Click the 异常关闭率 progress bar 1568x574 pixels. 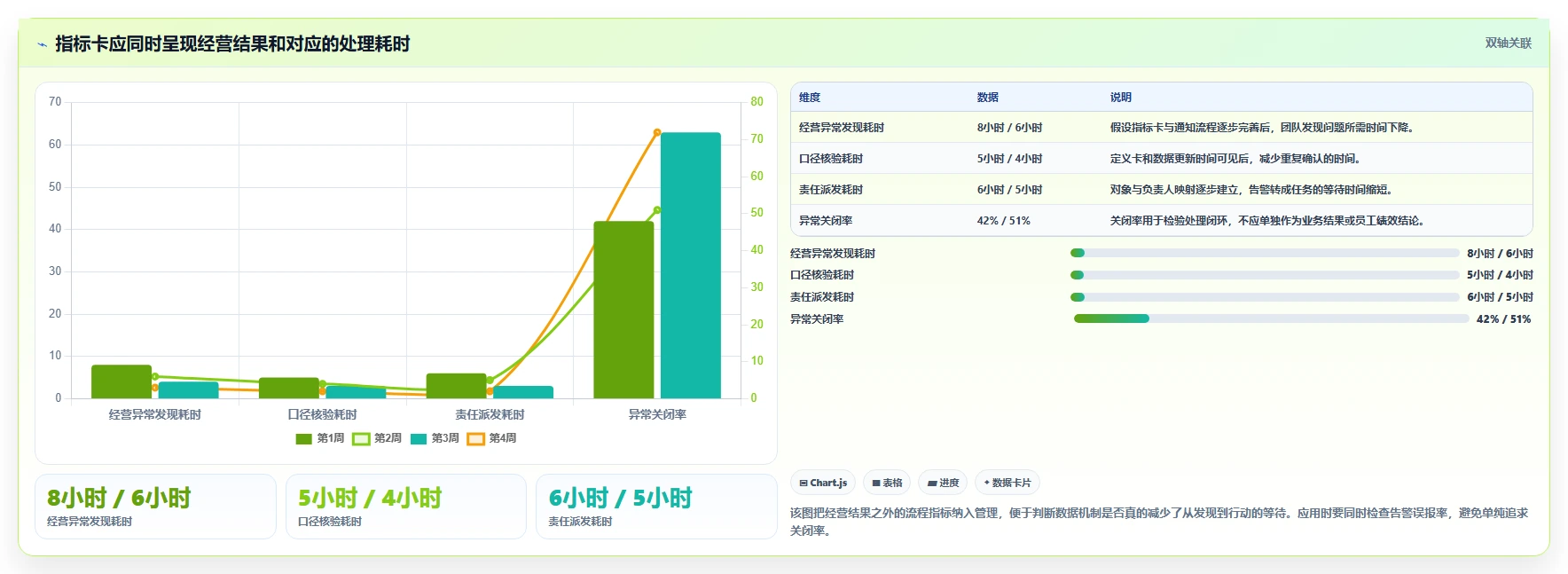coord(1271,318)
